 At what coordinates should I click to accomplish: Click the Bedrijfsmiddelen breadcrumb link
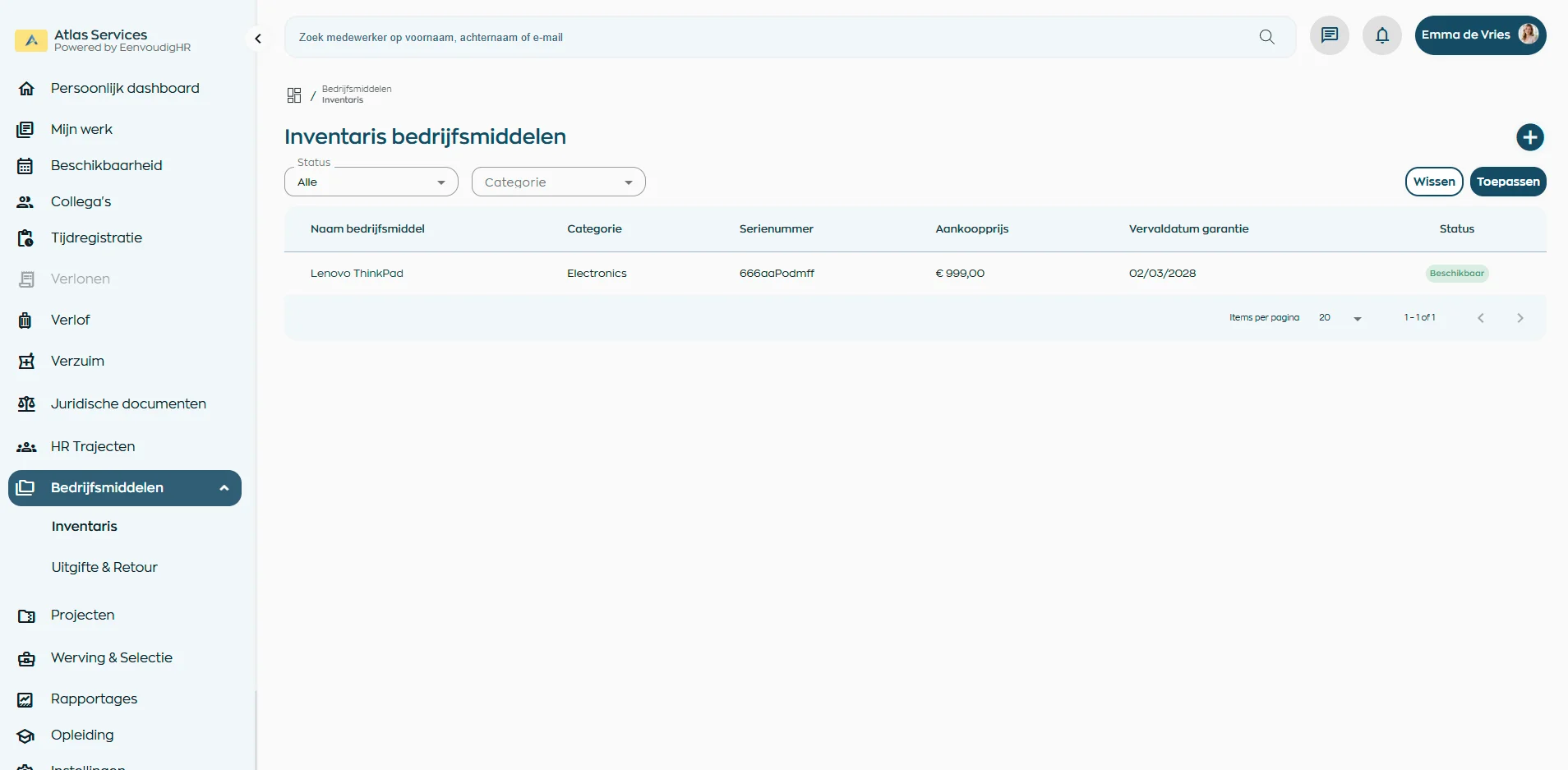click(x=357, y=89)
